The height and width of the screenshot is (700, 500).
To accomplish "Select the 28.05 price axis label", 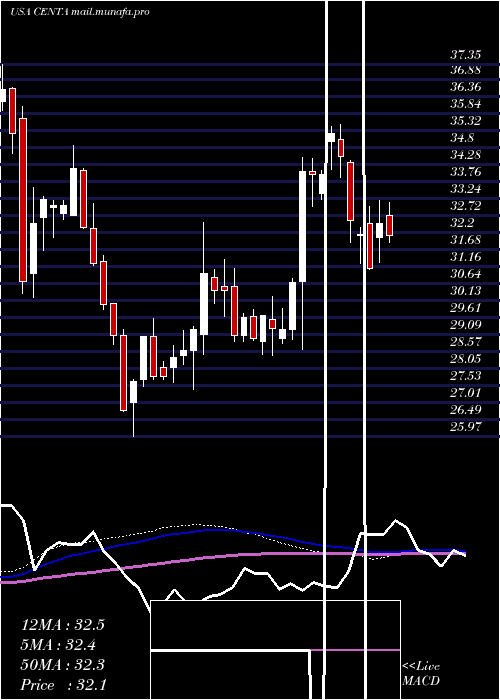I will pyautogui.click(x=466, y=358).
